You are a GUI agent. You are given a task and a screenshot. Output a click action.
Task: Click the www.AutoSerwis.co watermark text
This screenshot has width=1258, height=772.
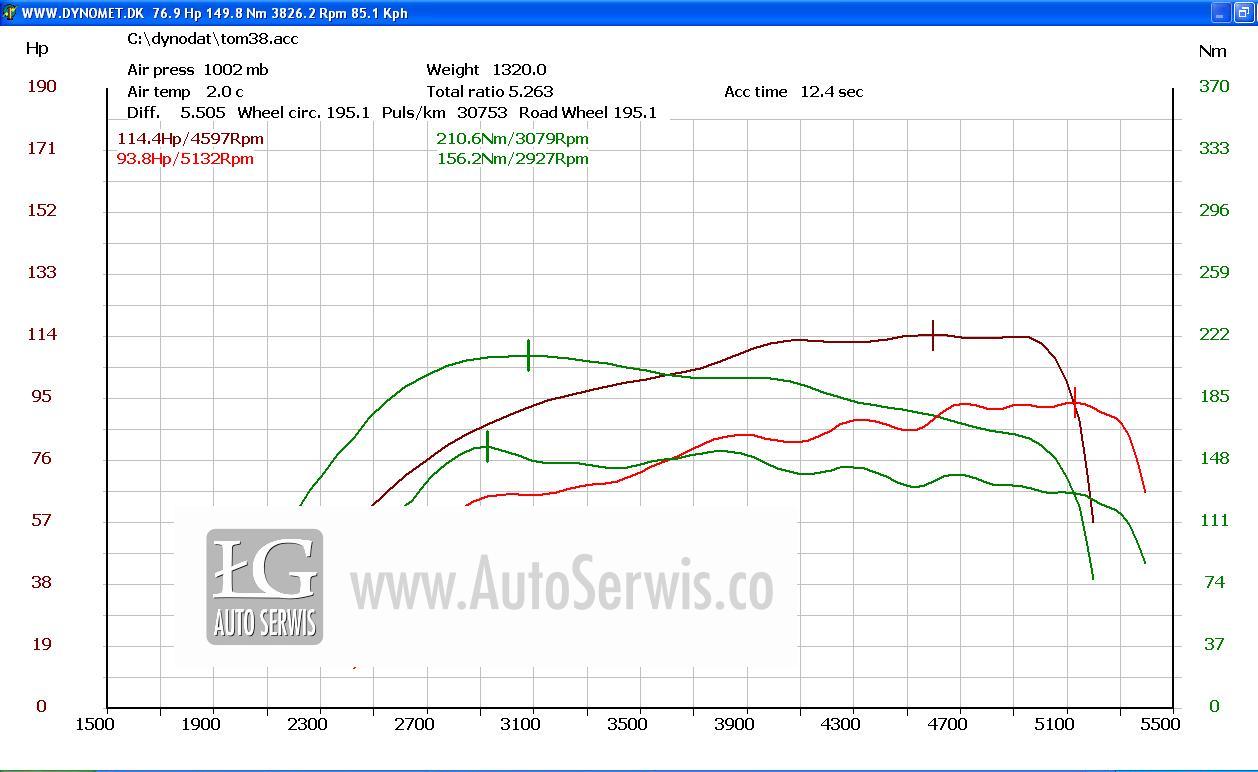[561, 583]
